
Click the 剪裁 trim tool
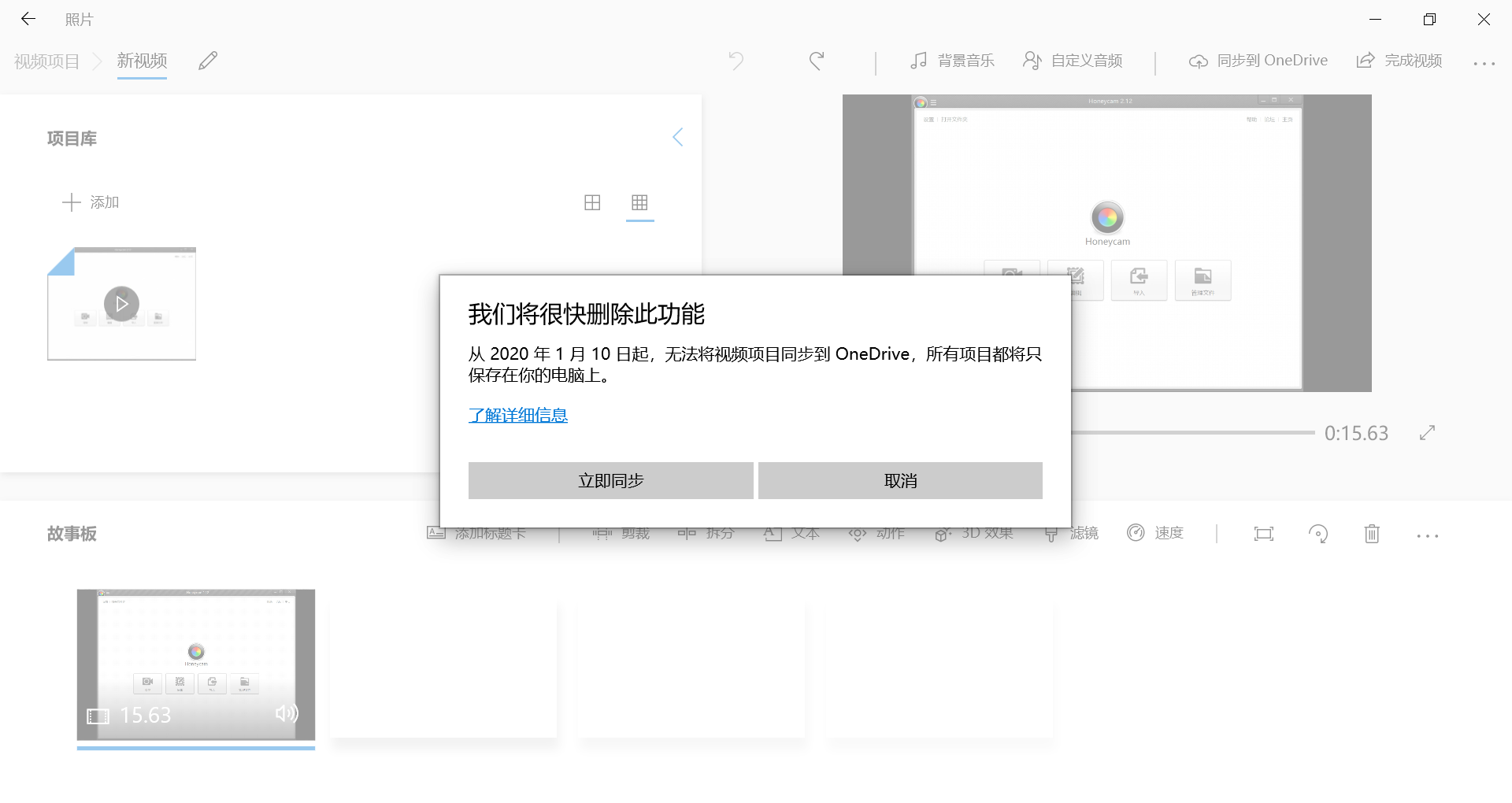tap(621, 533)
